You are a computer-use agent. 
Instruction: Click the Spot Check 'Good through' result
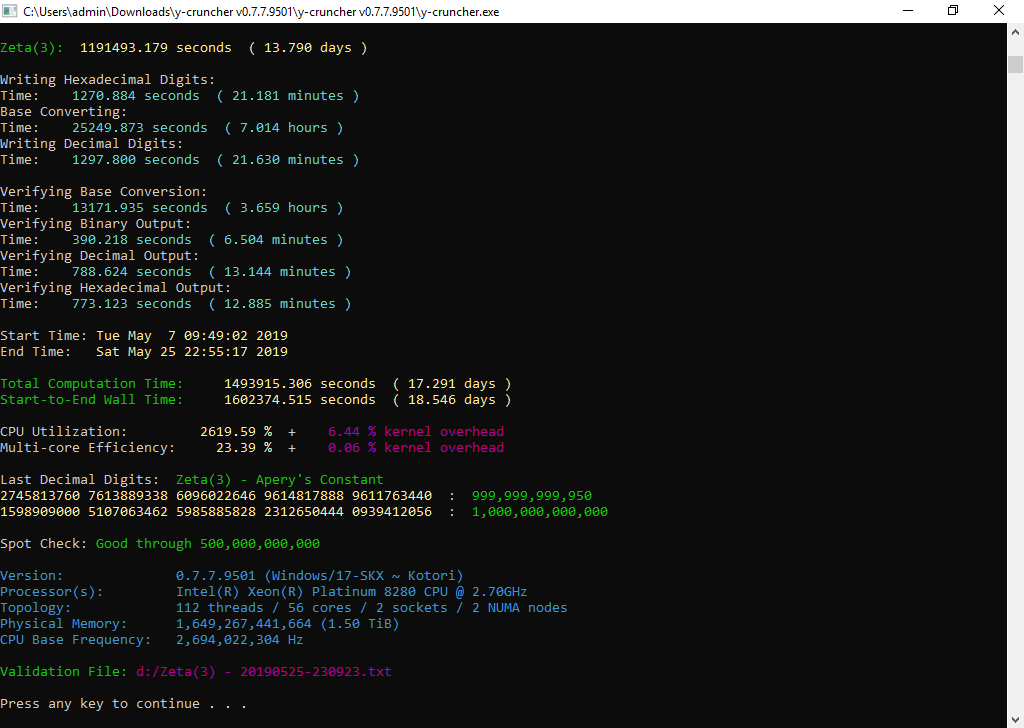207,544
